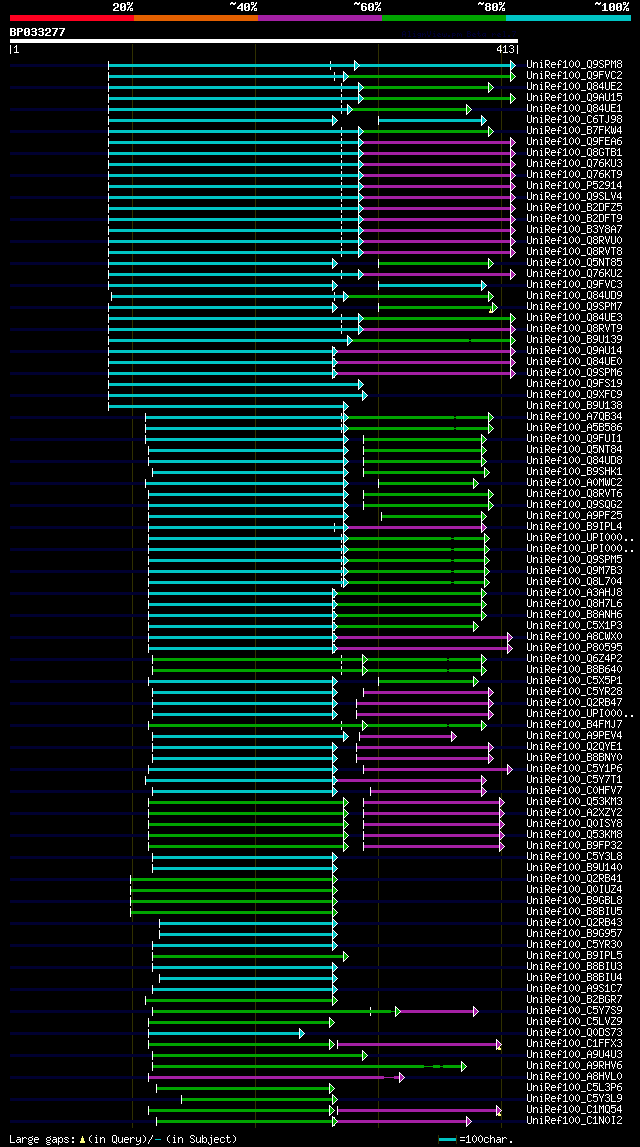View the UniRef100_B9G957 hit

574,933
